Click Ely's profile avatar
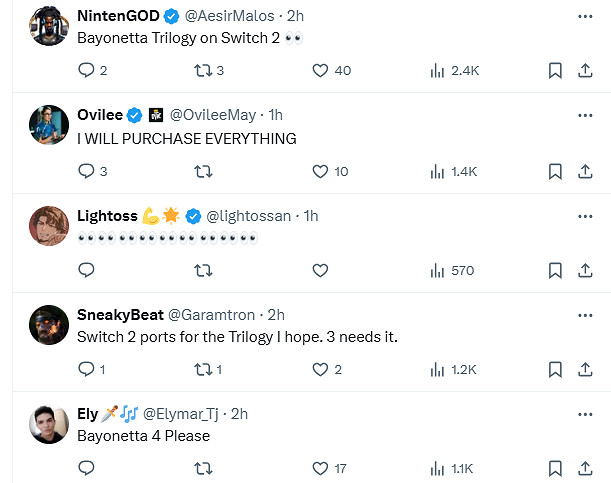The height and width of the screenshot is (483, 611). 48,424
